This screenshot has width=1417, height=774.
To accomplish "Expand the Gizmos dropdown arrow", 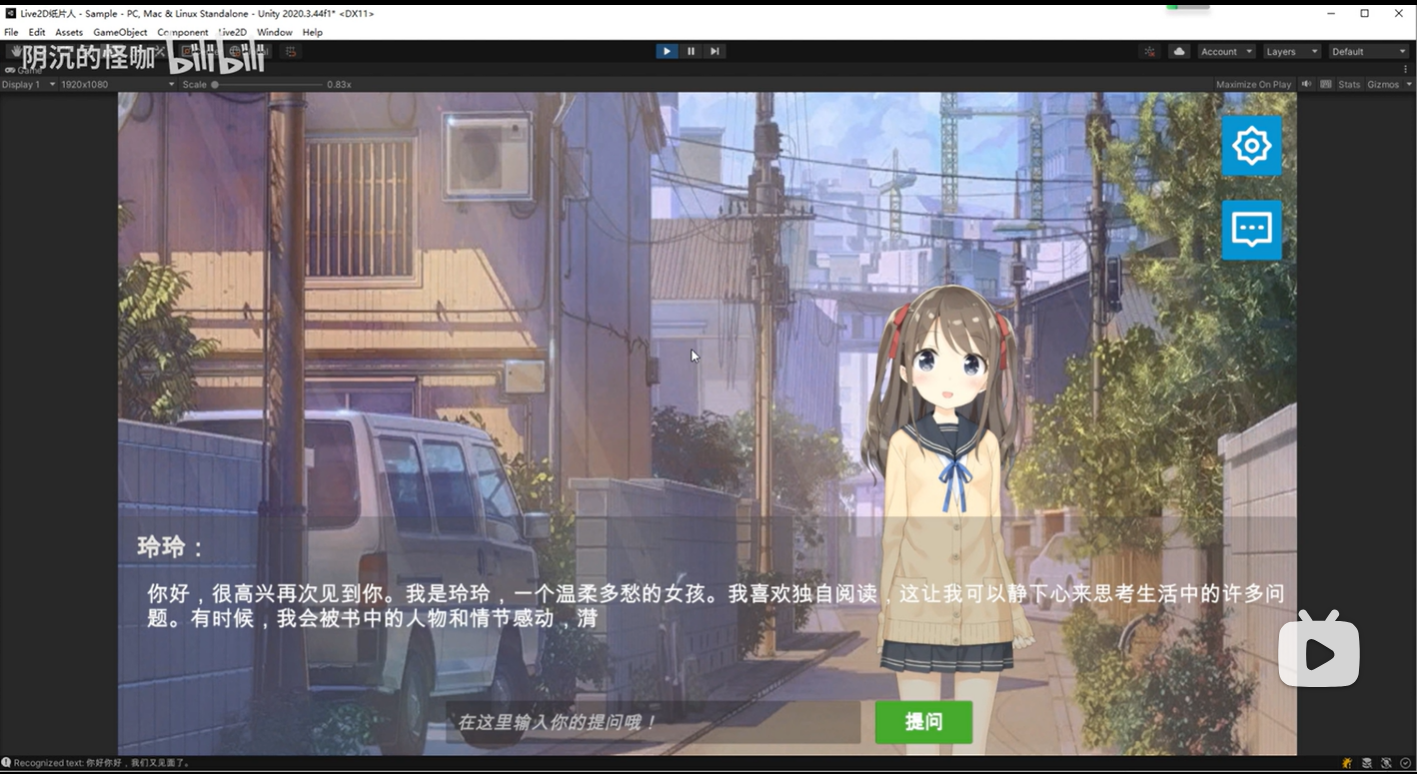I will [1409, 84].
